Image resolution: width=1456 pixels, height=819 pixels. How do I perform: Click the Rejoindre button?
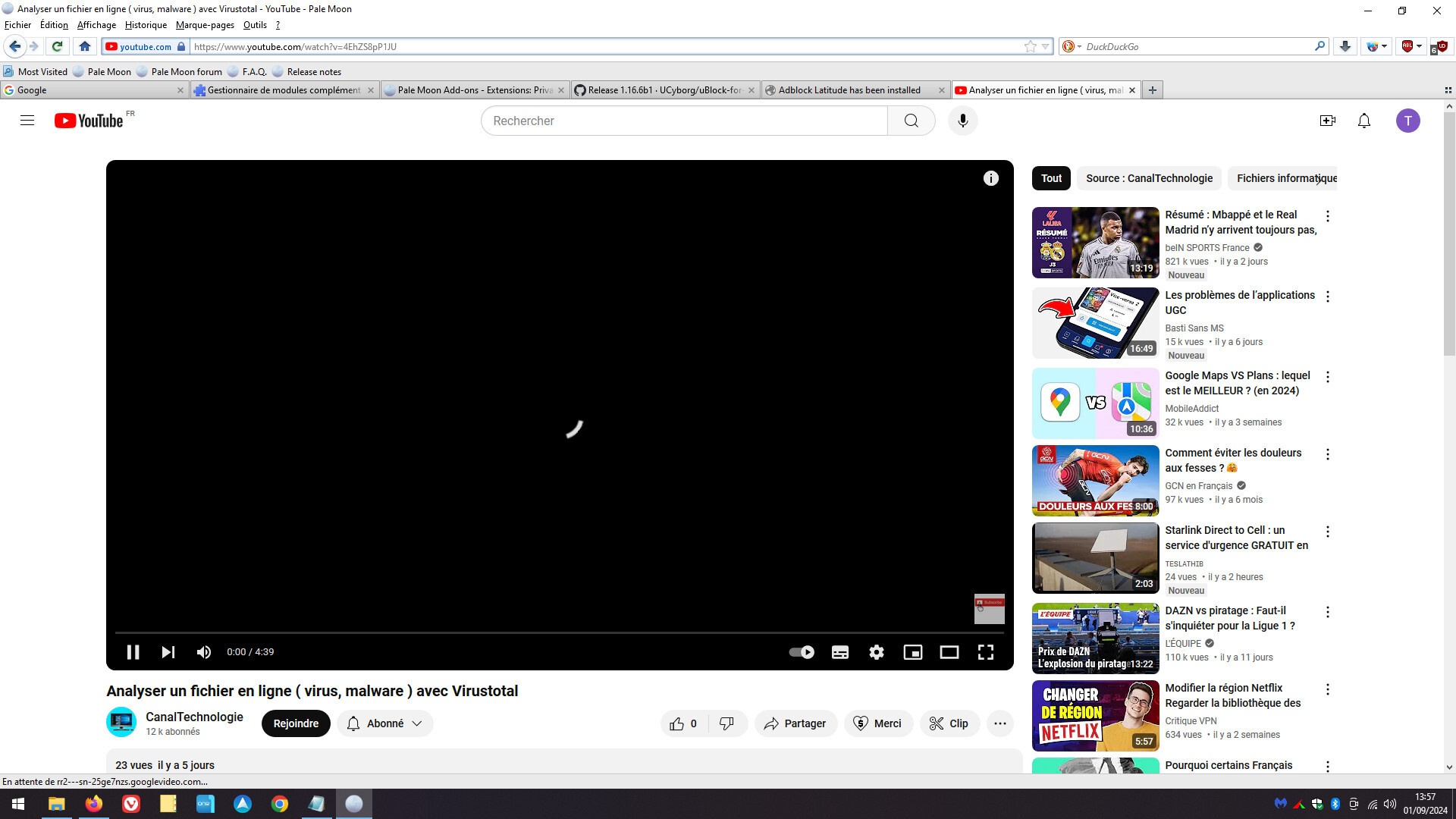point(296,723)
